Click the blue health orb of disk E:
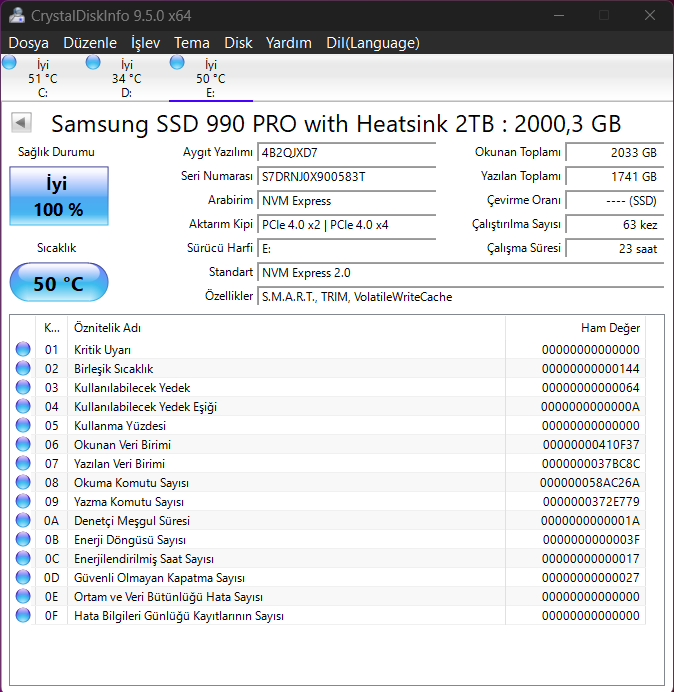 tap(177, 63)
